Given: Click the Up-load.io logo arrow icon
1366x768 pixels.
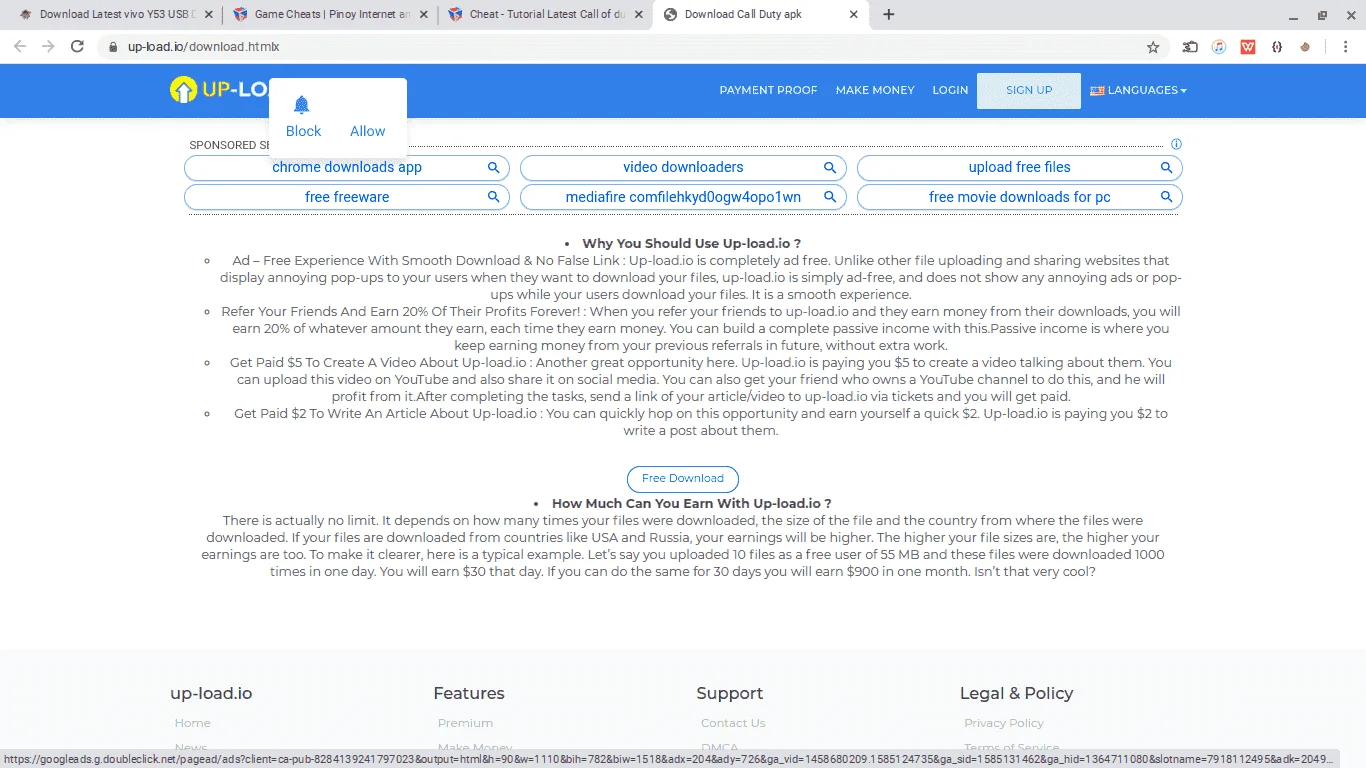Looking at the screenshot, I should [x=183, y=90].
